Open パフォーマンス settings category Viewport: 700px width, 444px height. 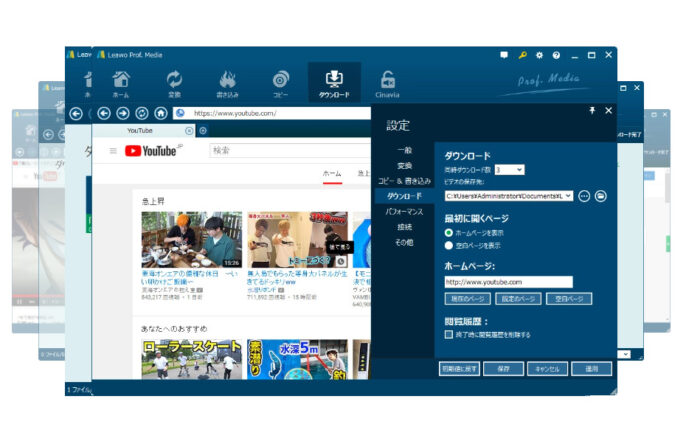404,212
